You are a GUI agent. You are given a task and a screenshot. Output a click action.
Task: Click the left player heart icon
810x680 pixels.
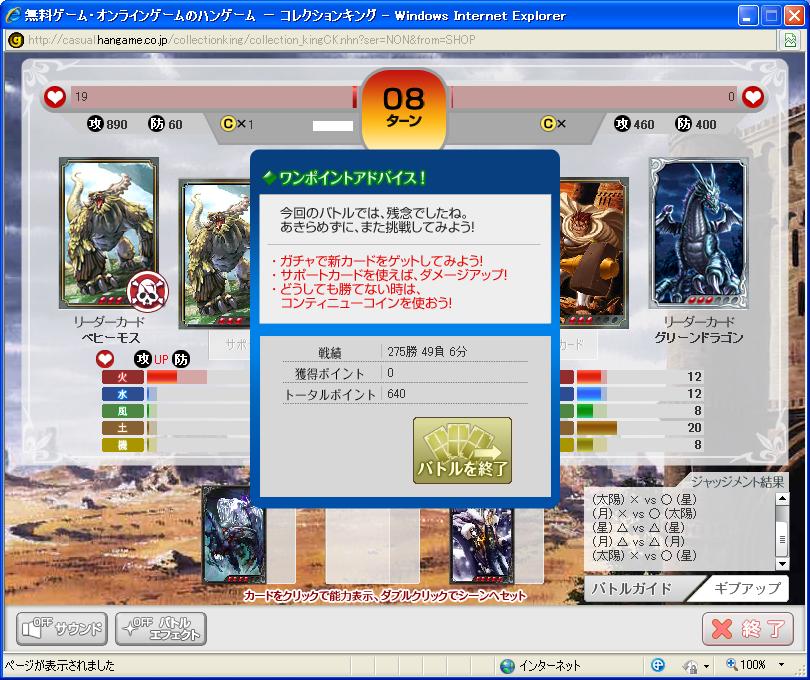pyautogui.click(x=55, y=97)
